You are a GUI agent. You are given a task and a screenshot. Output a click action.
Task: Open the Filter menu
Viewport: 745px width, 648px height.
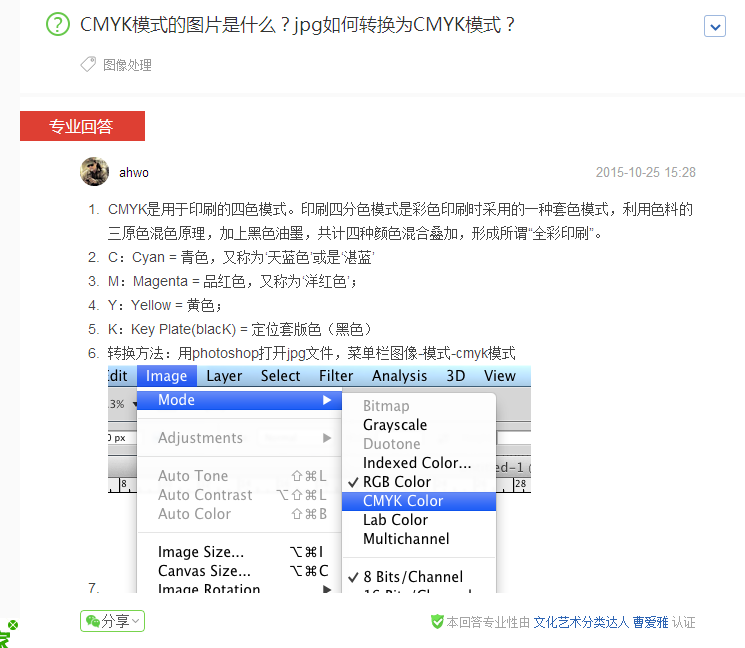336,376
